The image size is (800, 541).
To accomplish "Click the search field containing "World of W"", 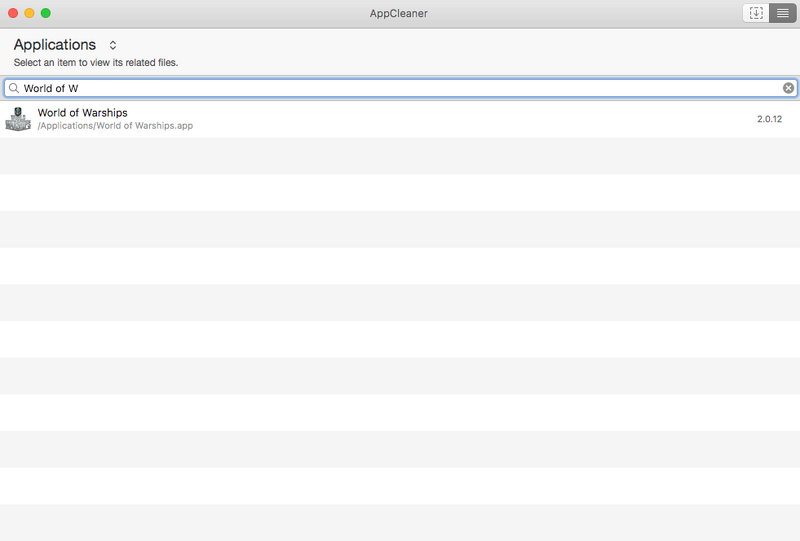I will coord(400,88).
